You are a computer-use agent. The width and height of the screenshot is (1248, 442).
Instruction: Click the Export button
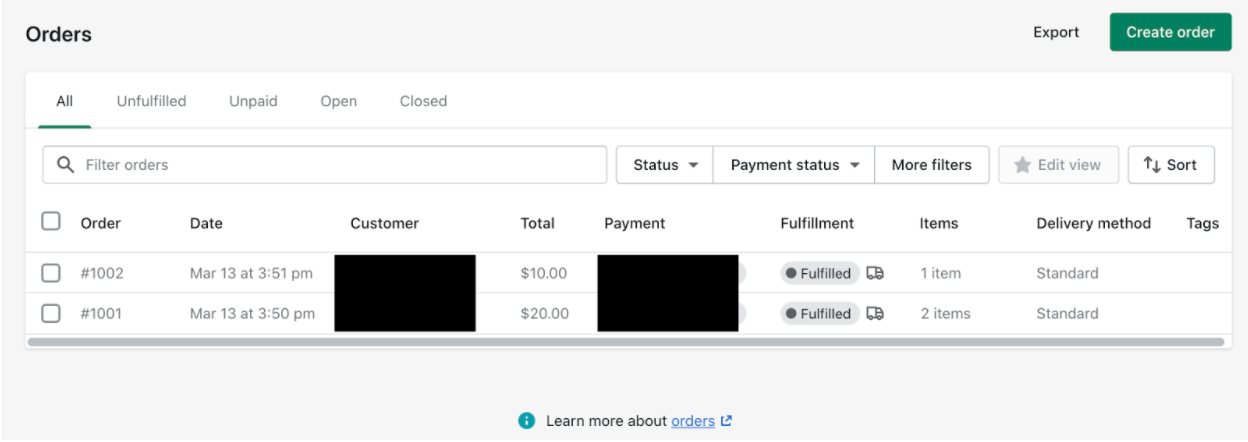click(x=1056, y=32)
